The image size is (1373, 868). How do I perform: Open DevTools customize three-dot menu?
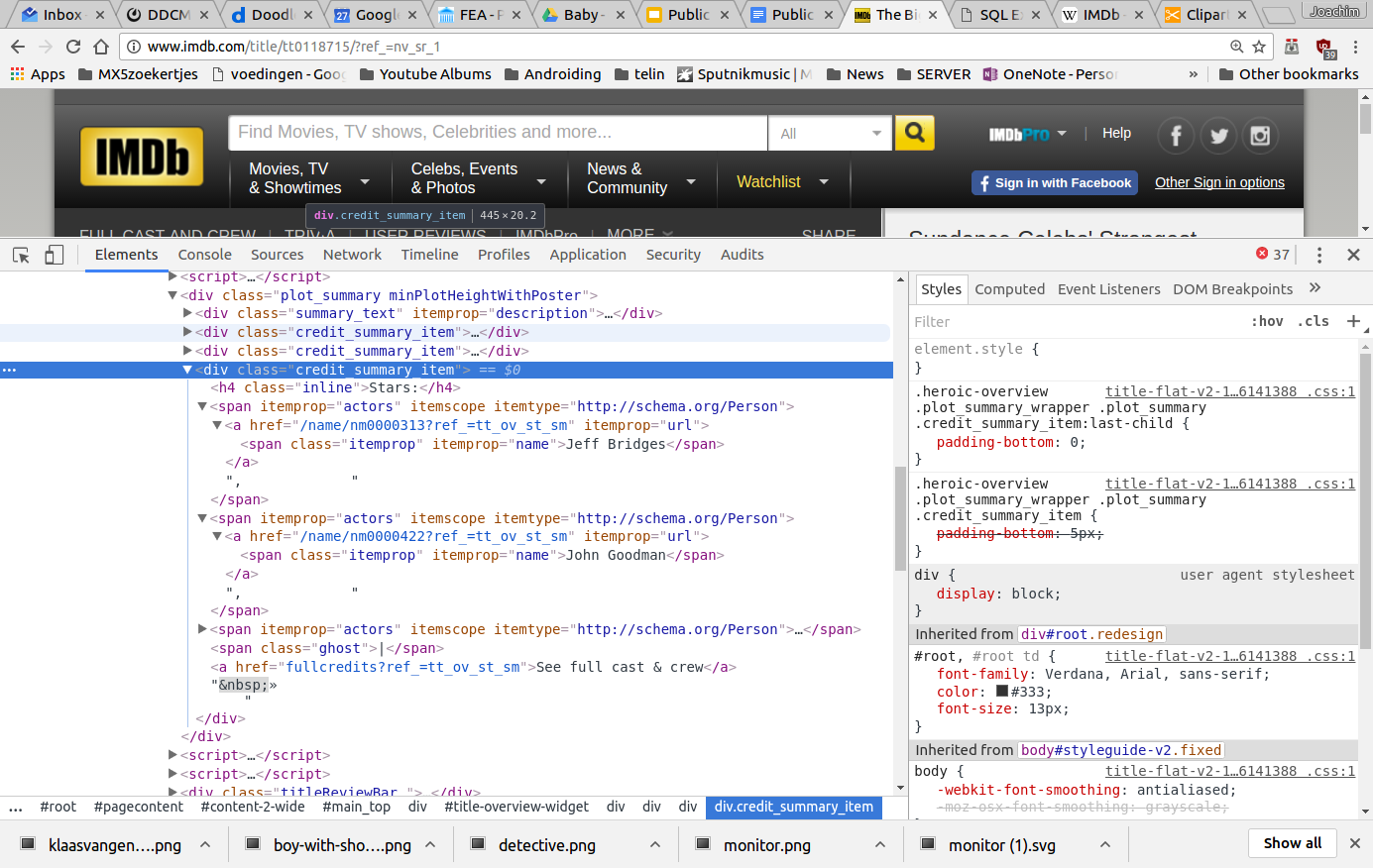1318,255
